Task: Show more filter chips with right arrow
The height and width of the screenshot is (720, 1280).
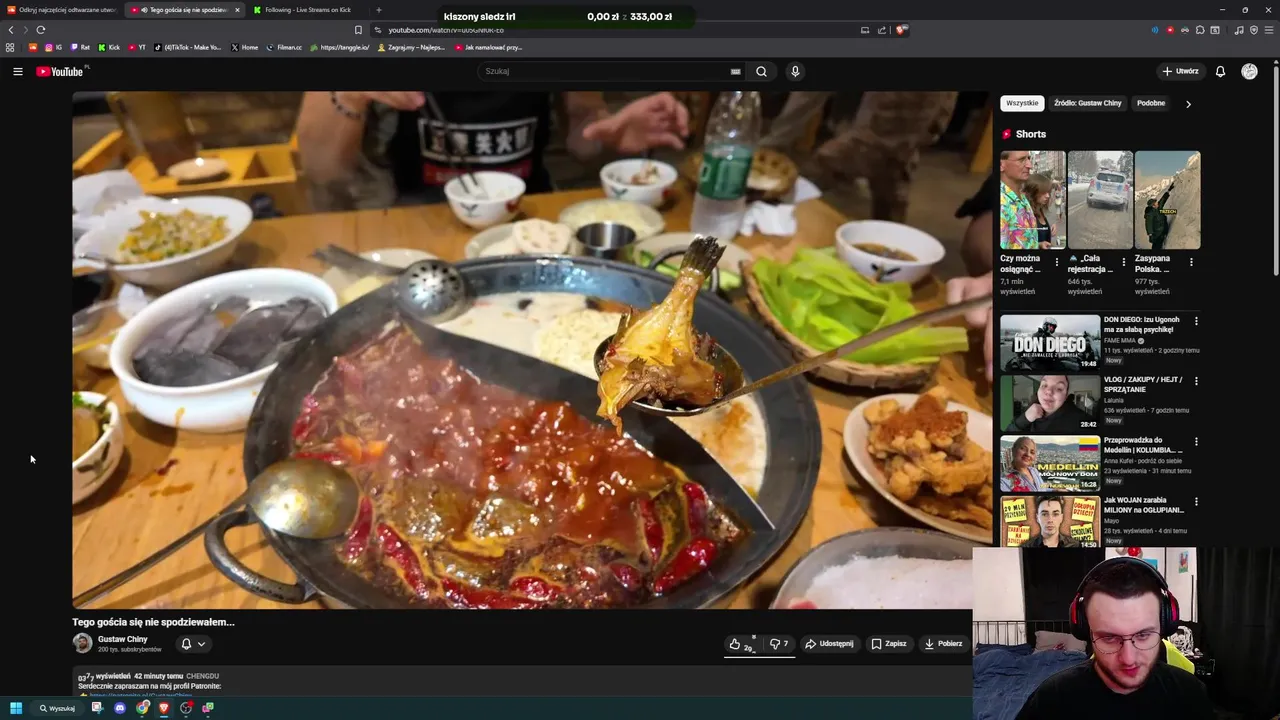Action: [x=1188, y=104]
